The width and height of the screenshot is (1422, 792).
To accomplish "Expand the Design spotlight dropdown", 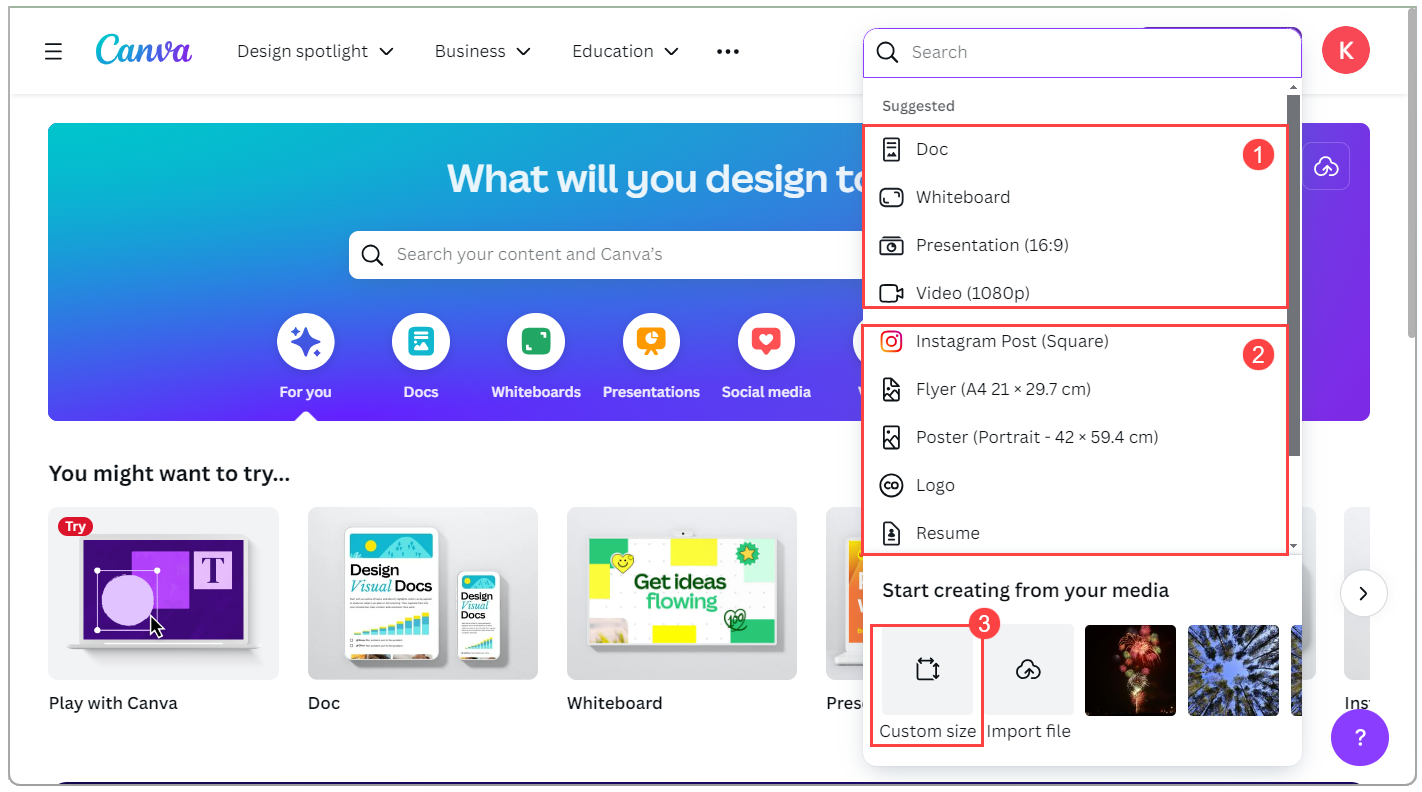I will coord(315,51).
